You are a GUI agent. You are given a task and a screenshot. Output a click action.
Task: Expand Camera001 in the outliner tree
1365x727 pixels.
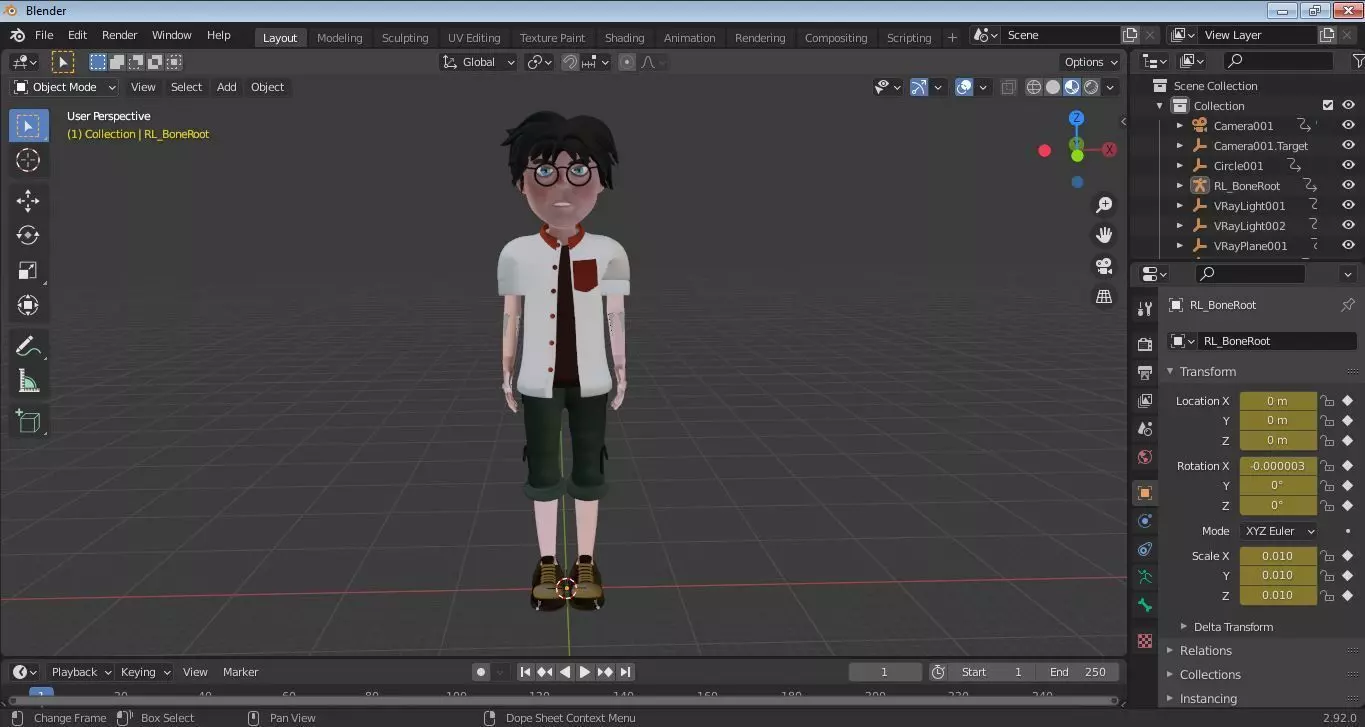tap(1180, 126)
